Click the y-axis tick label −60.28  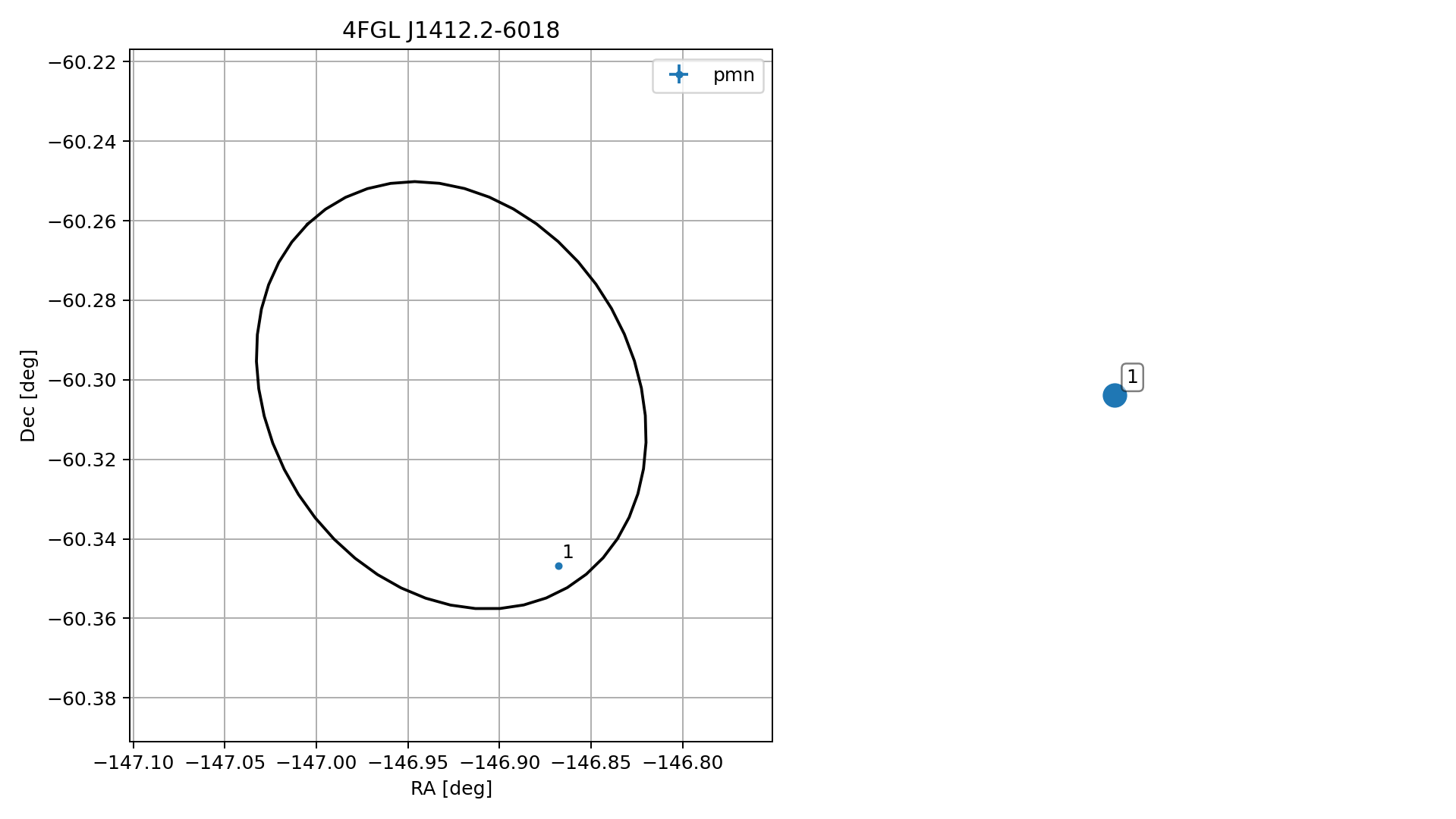click(x=82, y=301)
